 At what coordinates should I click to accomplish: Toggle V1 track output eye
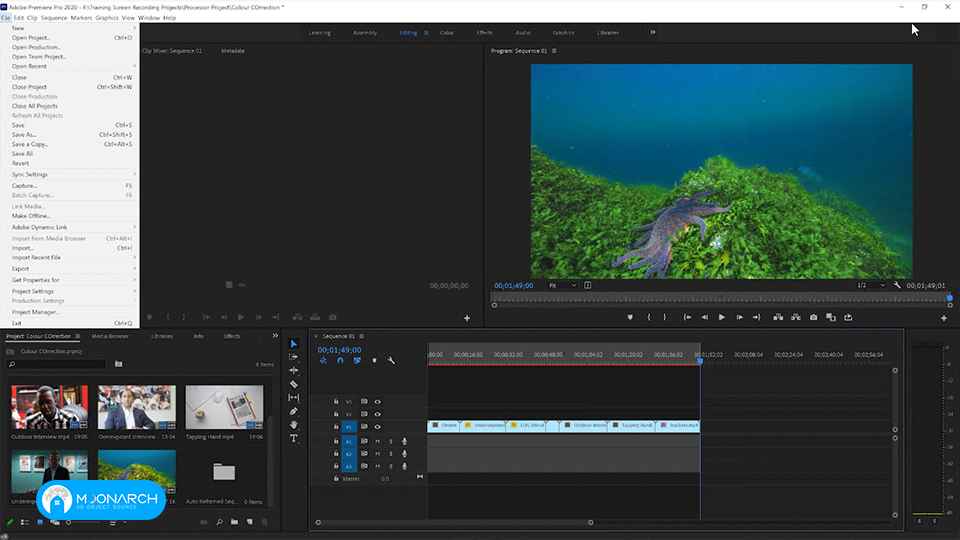(x=378, y=427)
